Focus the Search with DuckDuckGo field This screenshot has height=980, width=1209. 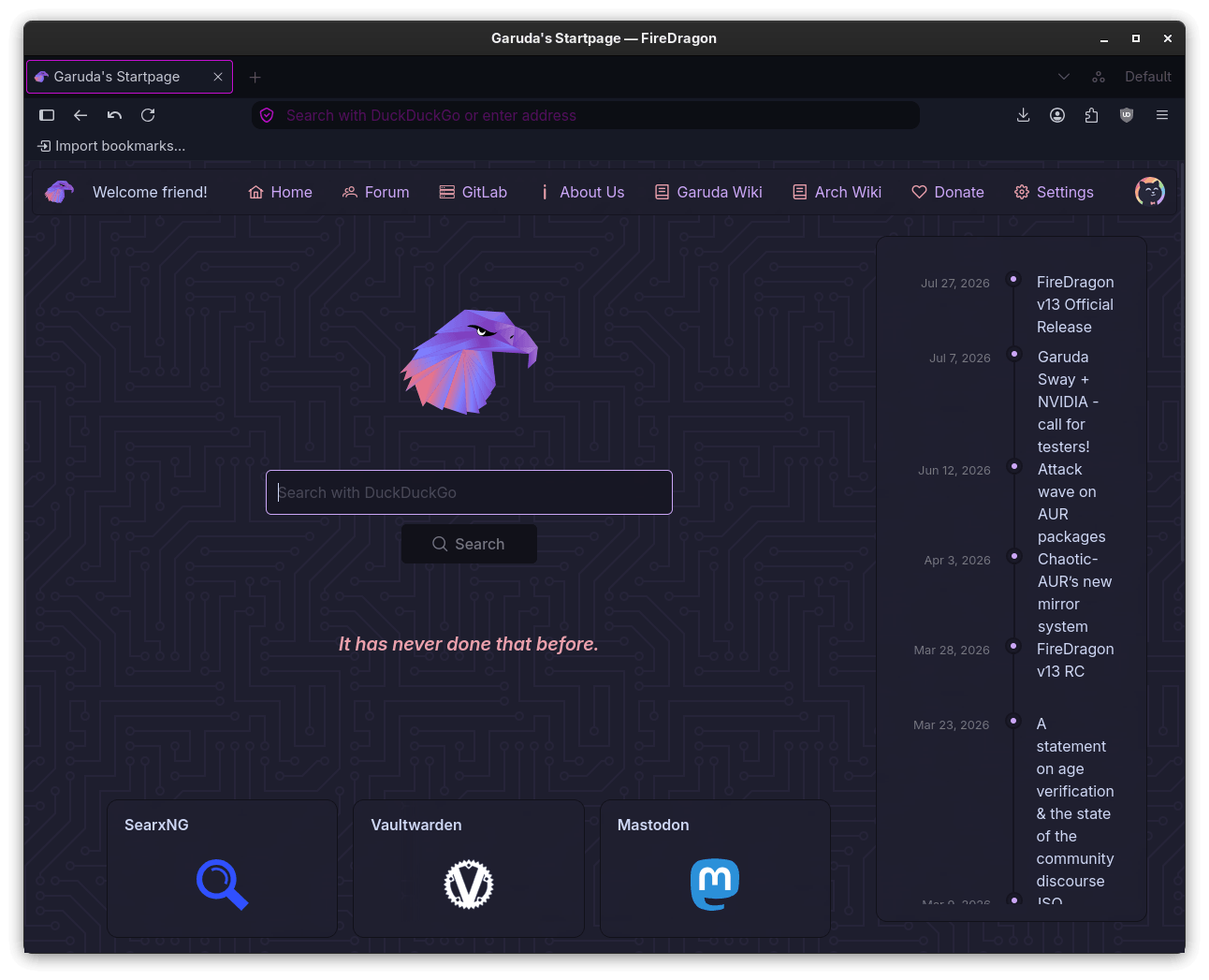click(469, 492)
